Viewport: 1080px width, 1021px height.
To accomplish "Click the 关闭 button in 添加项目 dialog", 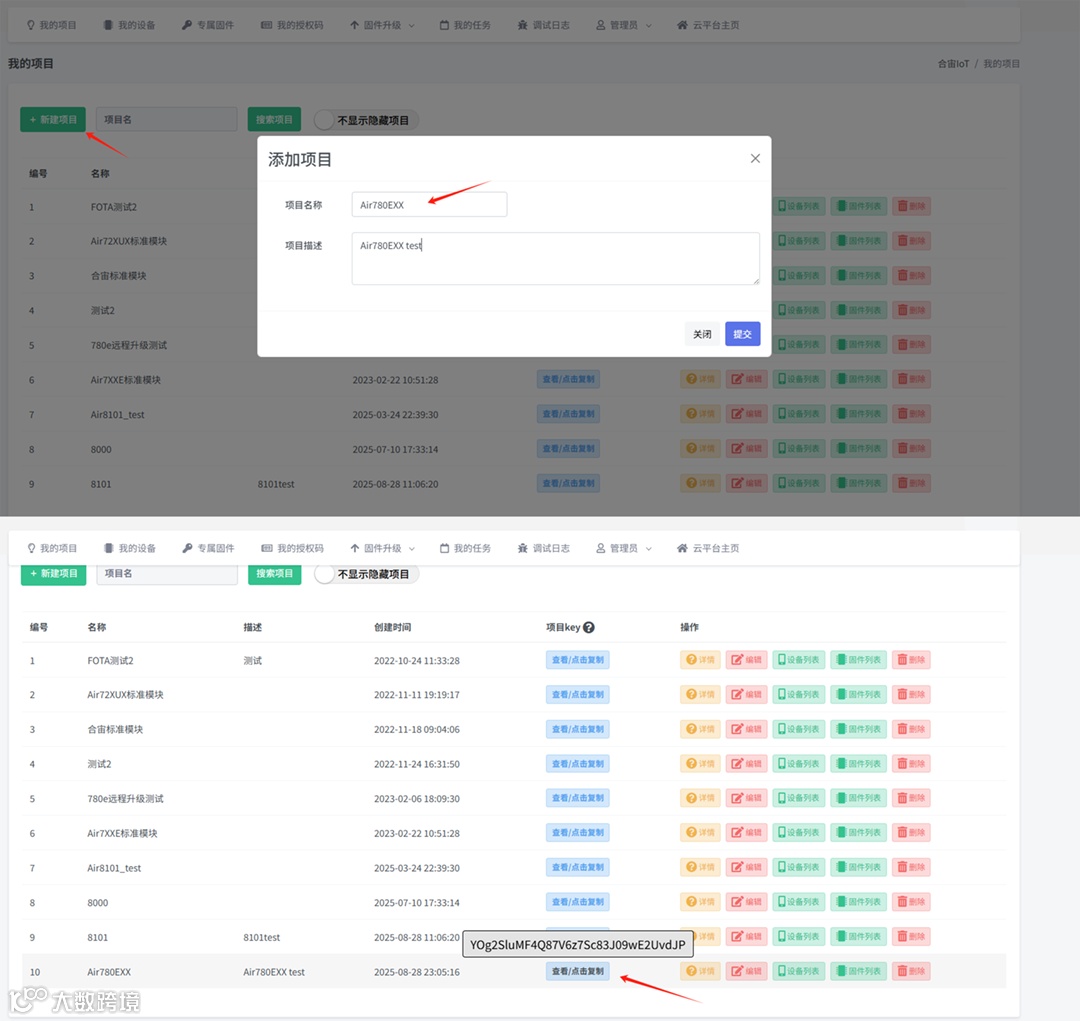I will coord(702,334).
